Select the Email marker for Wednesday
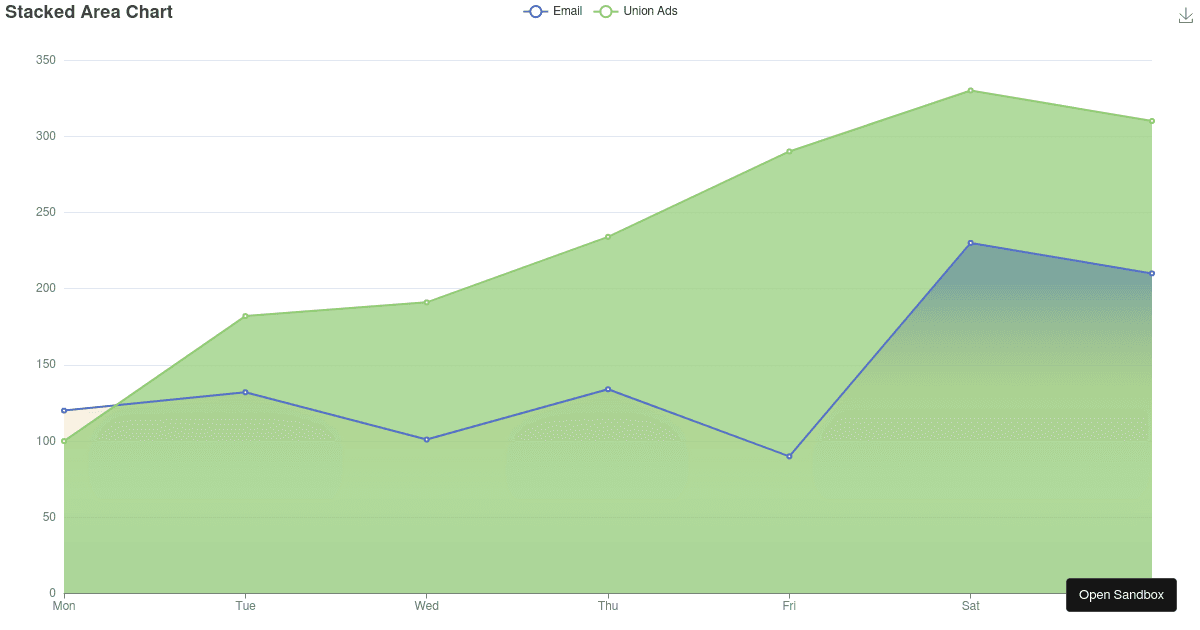 (x=427, y=439)
